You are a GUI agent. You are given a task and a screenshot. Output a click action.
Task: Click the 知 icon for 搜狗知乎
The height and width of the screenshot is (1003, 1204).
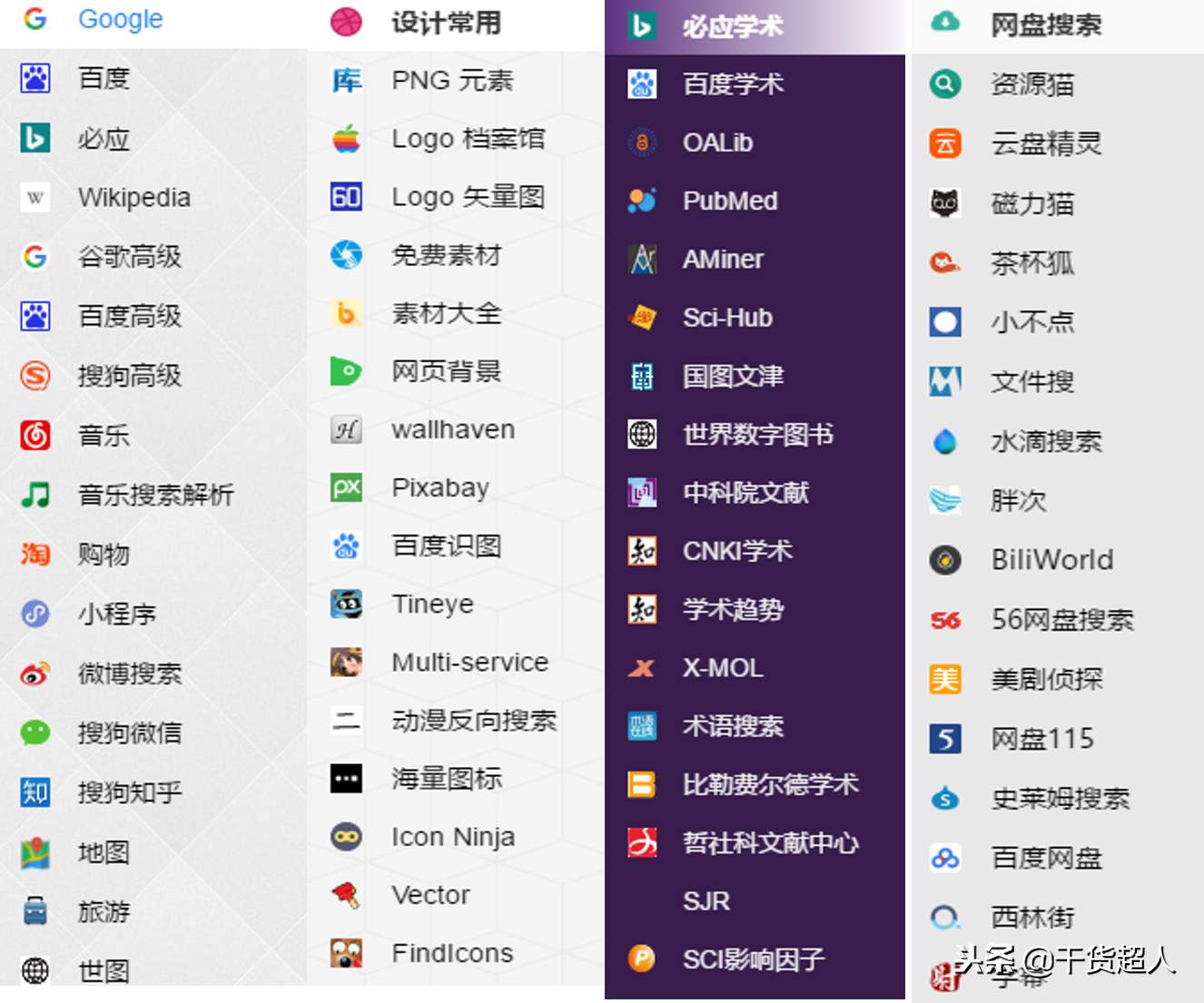click(35, 792)
